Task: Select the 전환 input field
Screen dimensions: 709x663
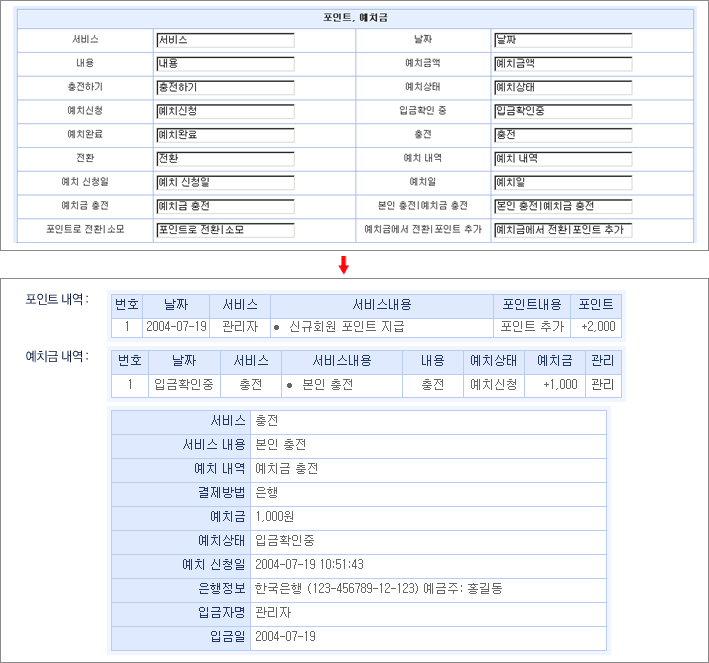Action: coord(225,159)
